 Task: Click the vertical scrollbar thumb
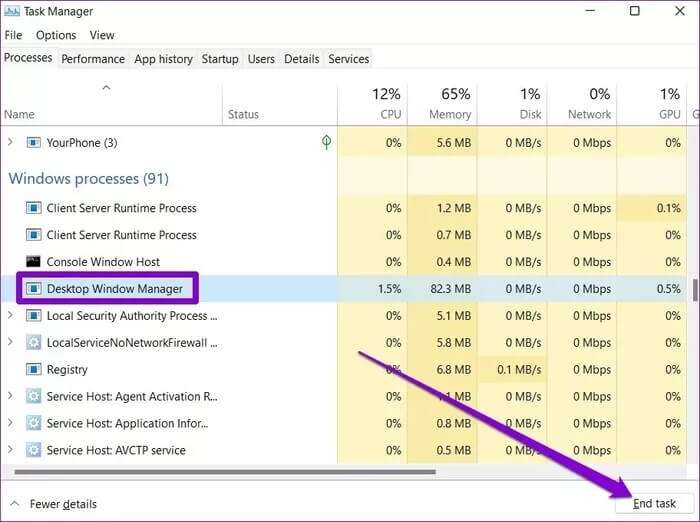(x=695, y=291)
